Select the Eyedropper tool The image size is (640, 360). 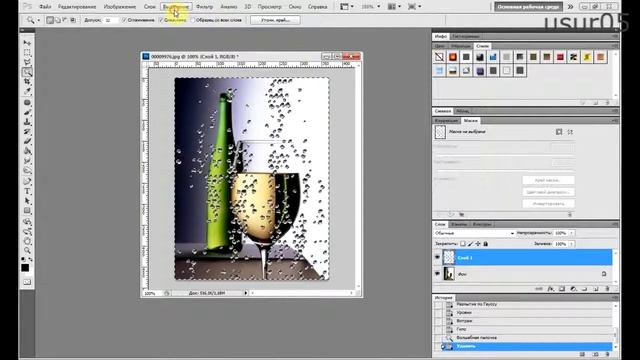pyautogui.click(x=27, y=92)
